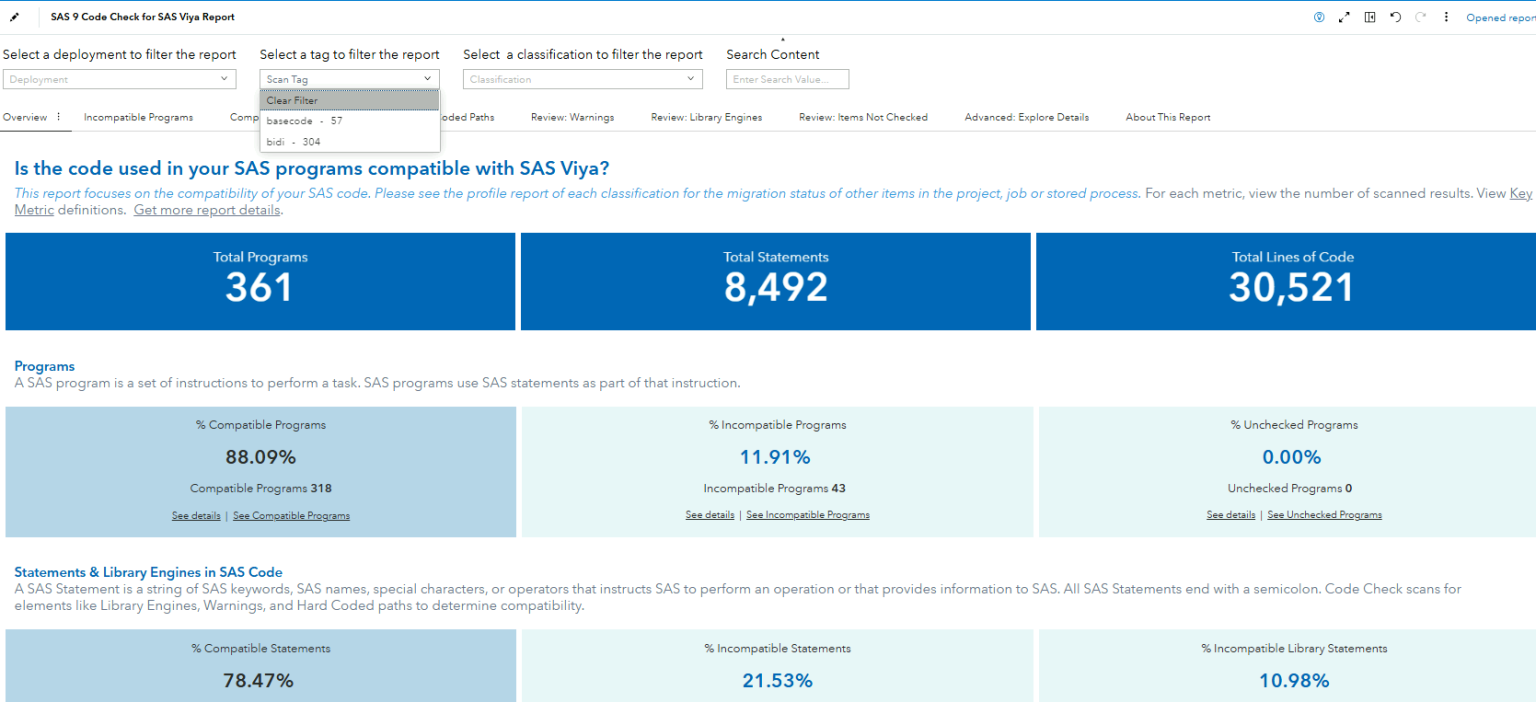Enter full screen using the expand arrows icon
1536x702 pixels.
[1343, 17]
